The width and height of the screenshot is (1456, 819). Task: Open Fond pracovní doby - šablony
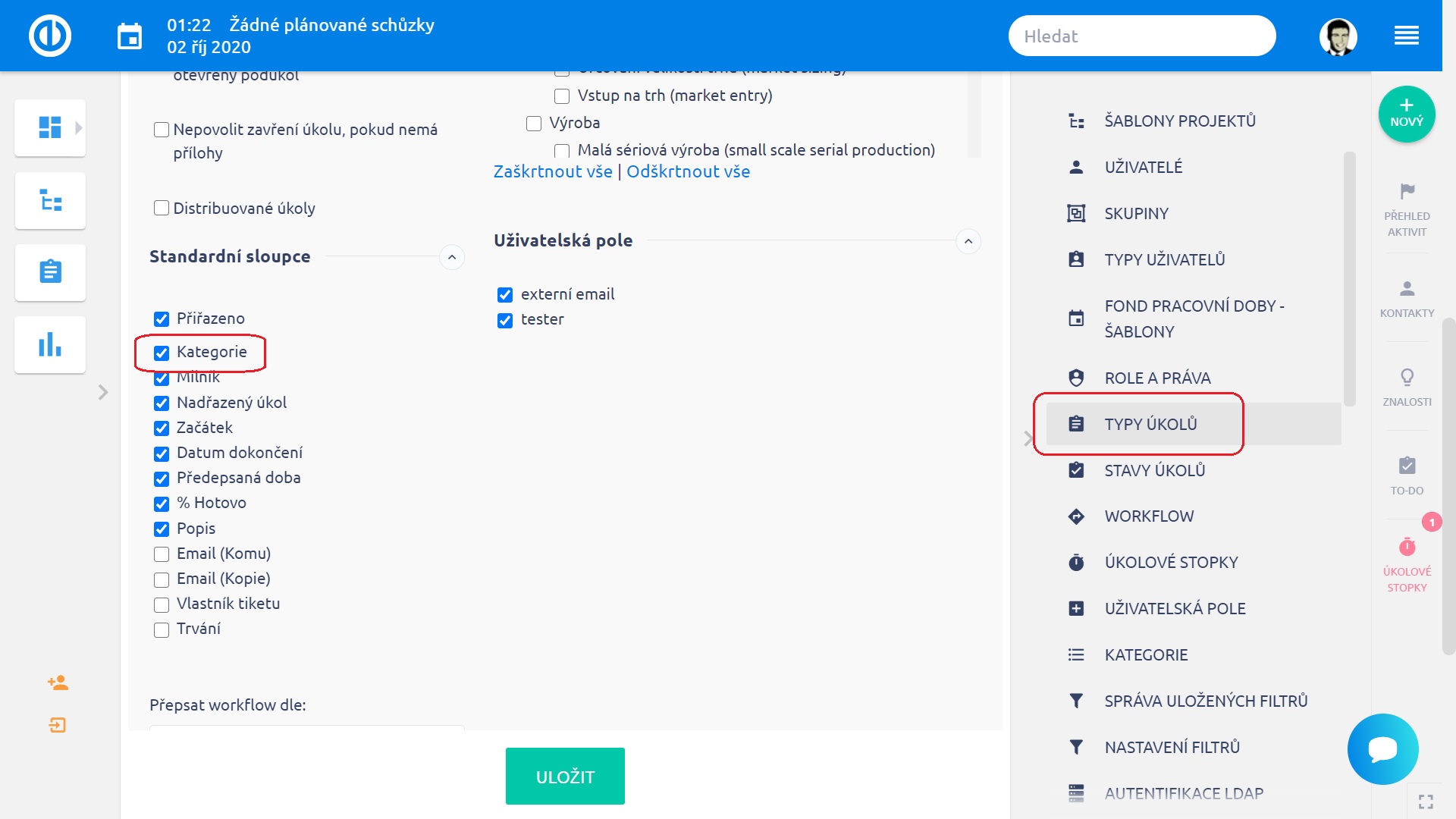click(x=1193, y=318)
